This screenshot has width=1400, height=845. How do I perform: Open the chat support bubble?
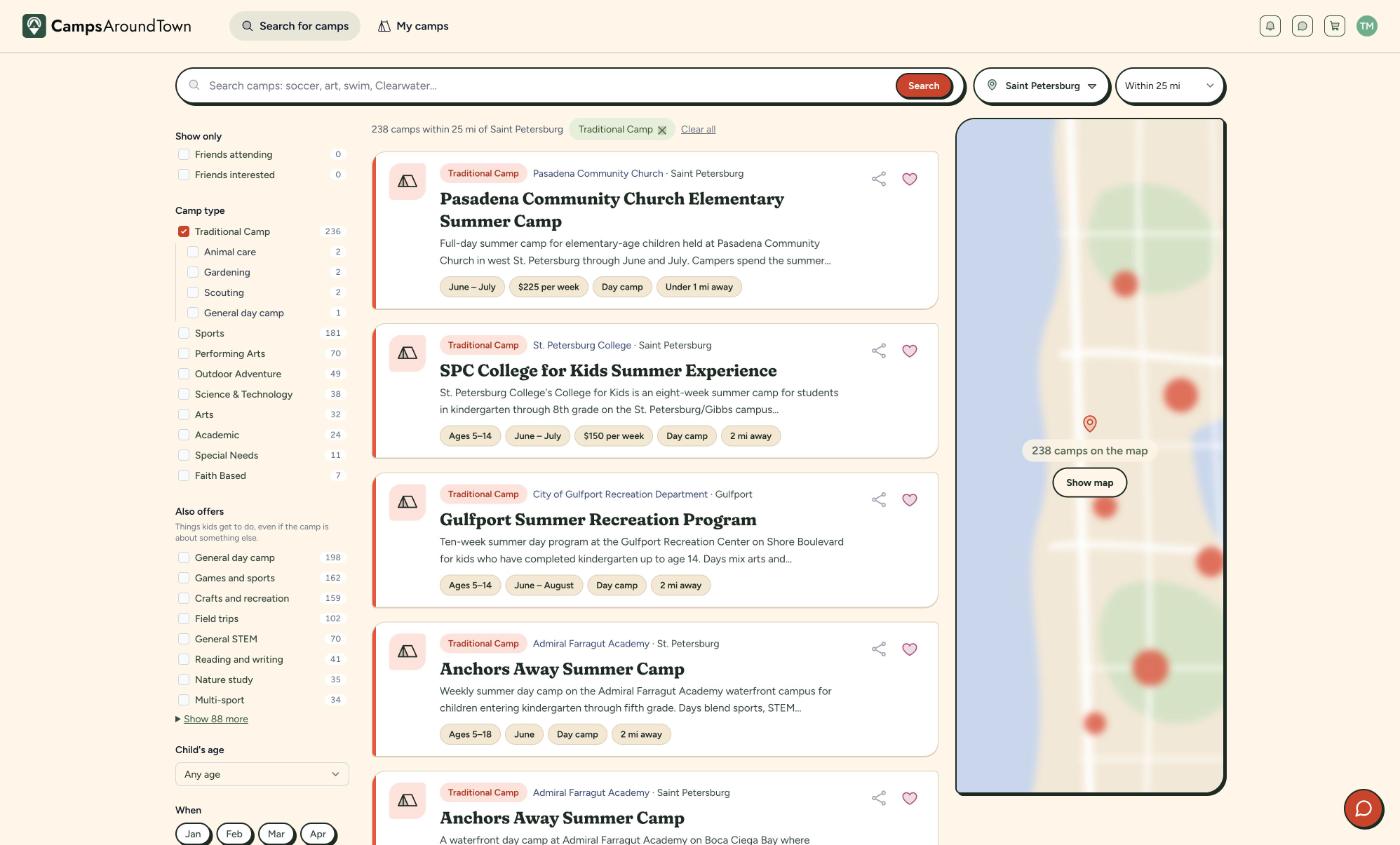(x=1363, y=809)
